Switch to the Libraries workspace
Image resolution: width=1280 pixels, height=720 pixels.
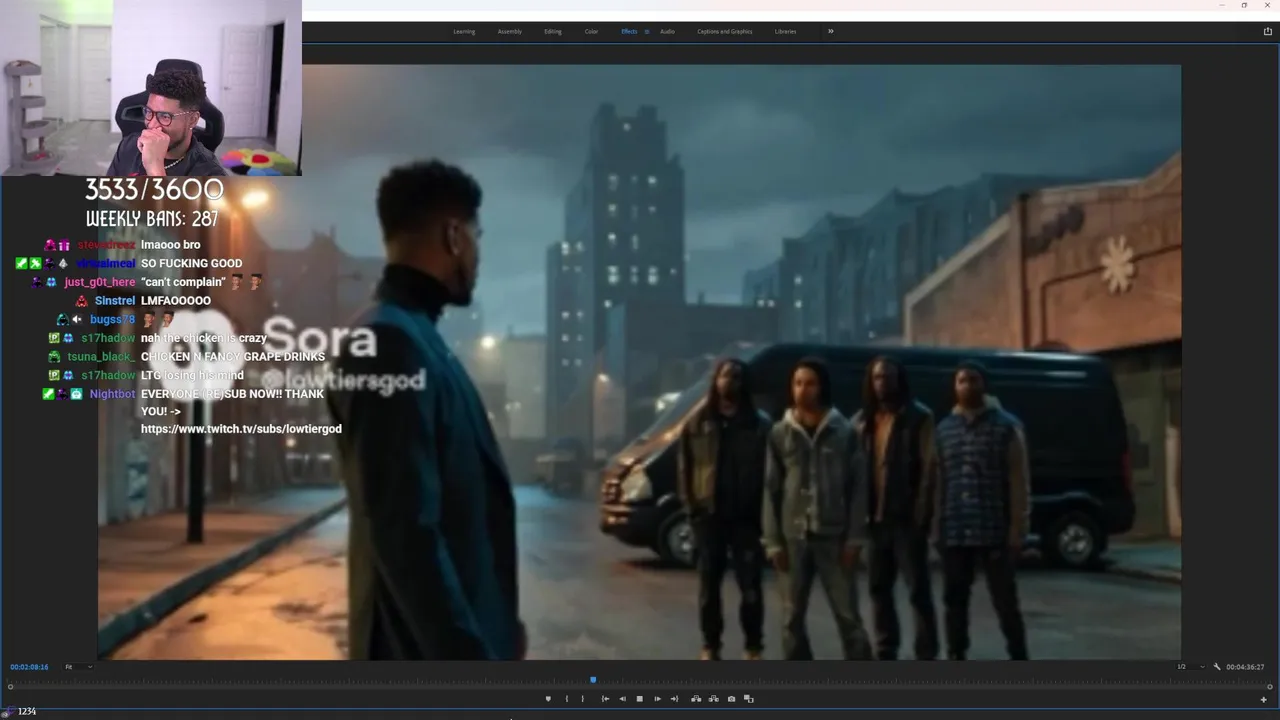pos(786,31)
